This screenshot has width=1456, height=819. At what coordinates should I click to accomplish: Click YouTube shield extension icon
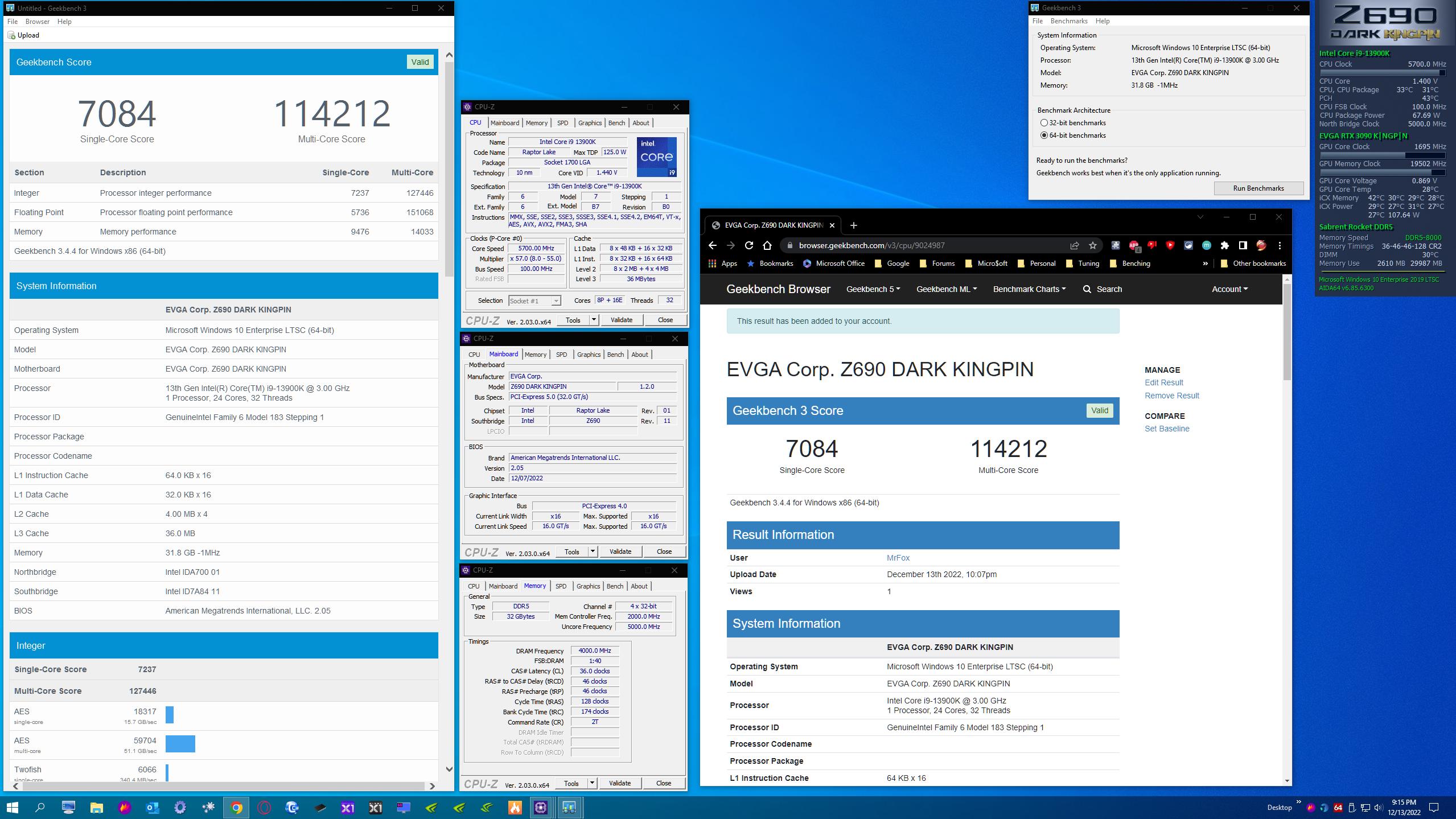tap(1170, 245)
